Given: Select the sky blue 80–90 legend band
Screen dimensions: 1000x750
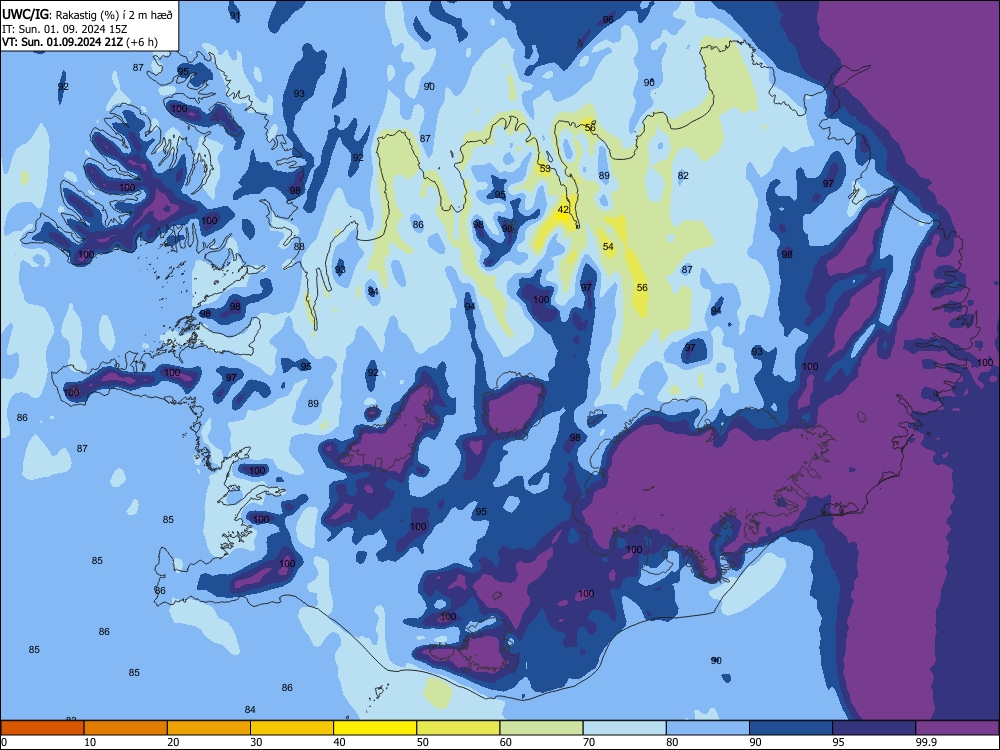Looking at the screenshot, I should coord(708,728).
